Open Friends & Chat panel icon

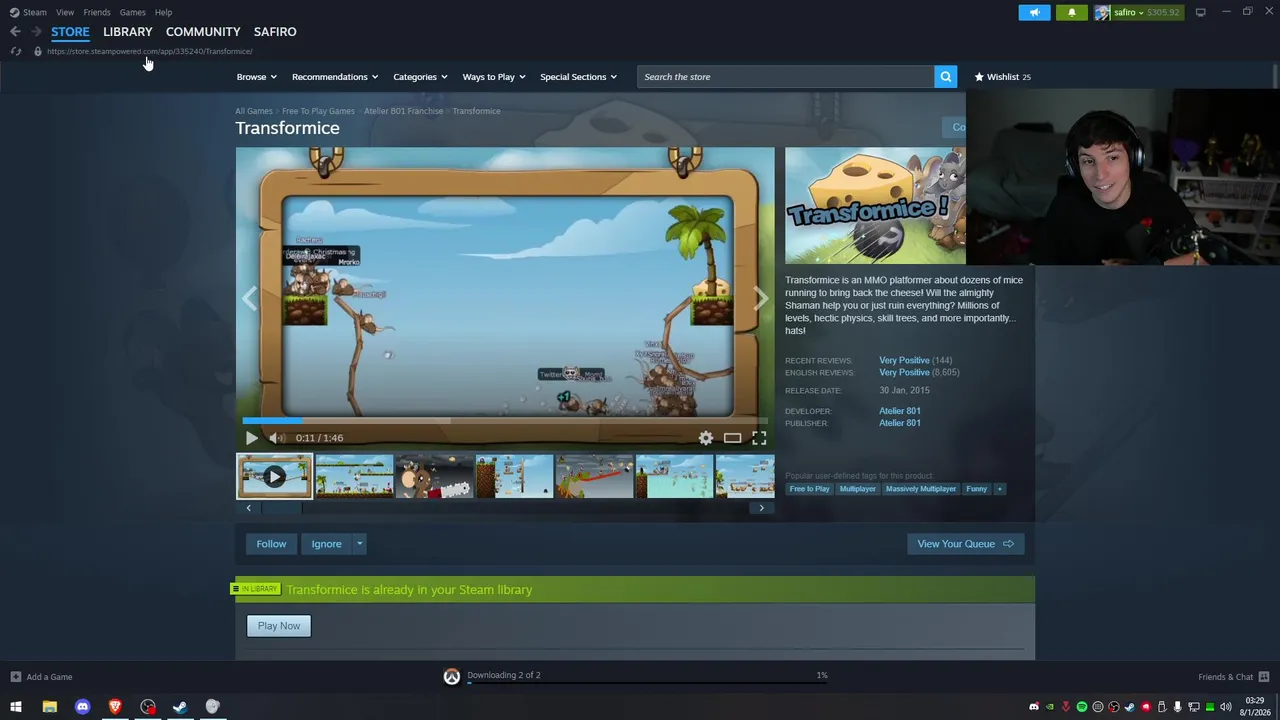[1264, 677]
